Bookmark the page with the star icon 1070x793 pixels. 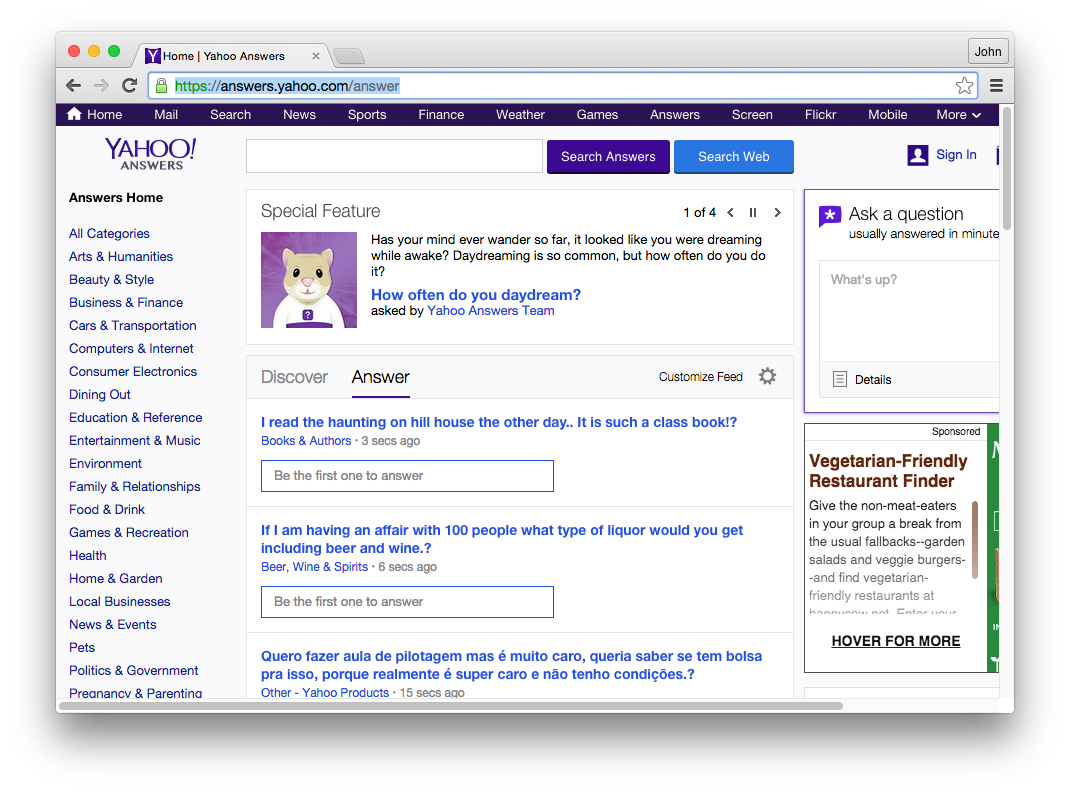(x=964, y=85)
